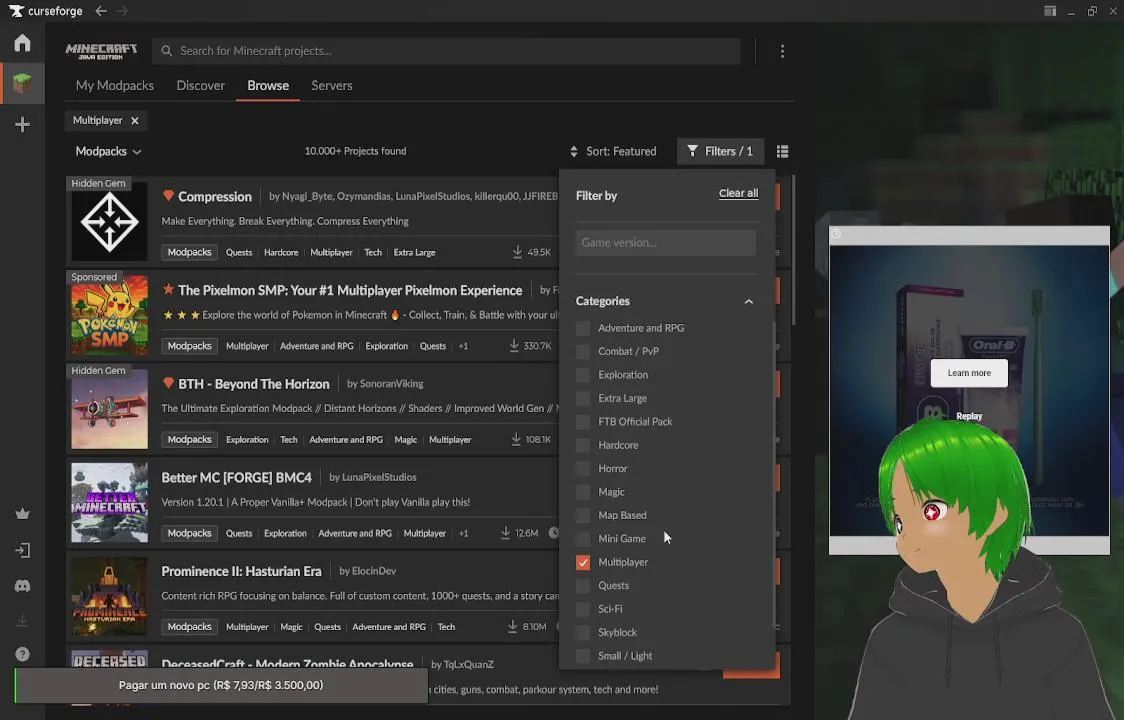The width and height of the screenshot is (1124, 720).
Task: Check the Skyblock category
Action: tap(583, 633)
